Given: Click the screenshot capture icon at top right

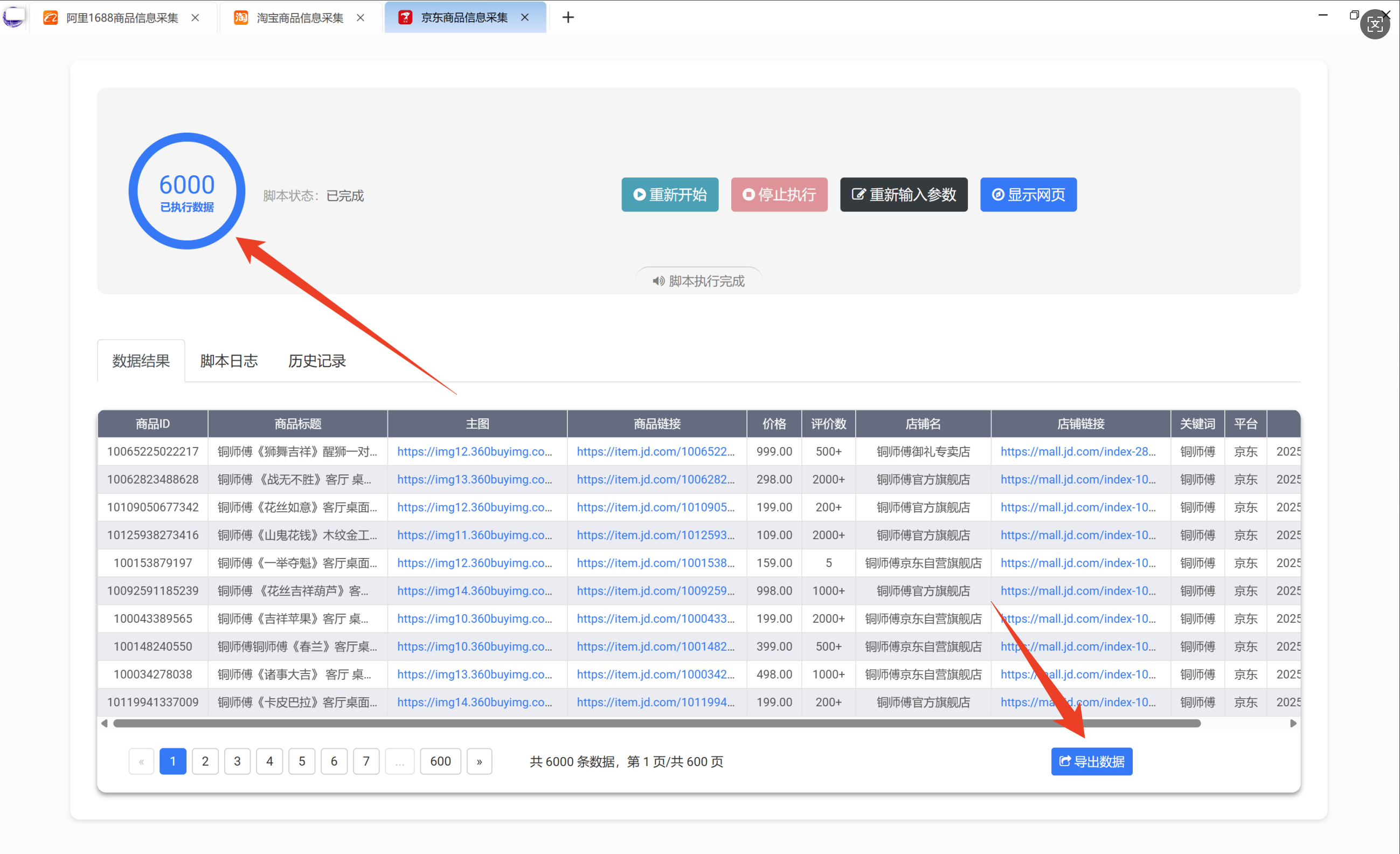Looking at the screenshot, I should tap(1375, 24).
